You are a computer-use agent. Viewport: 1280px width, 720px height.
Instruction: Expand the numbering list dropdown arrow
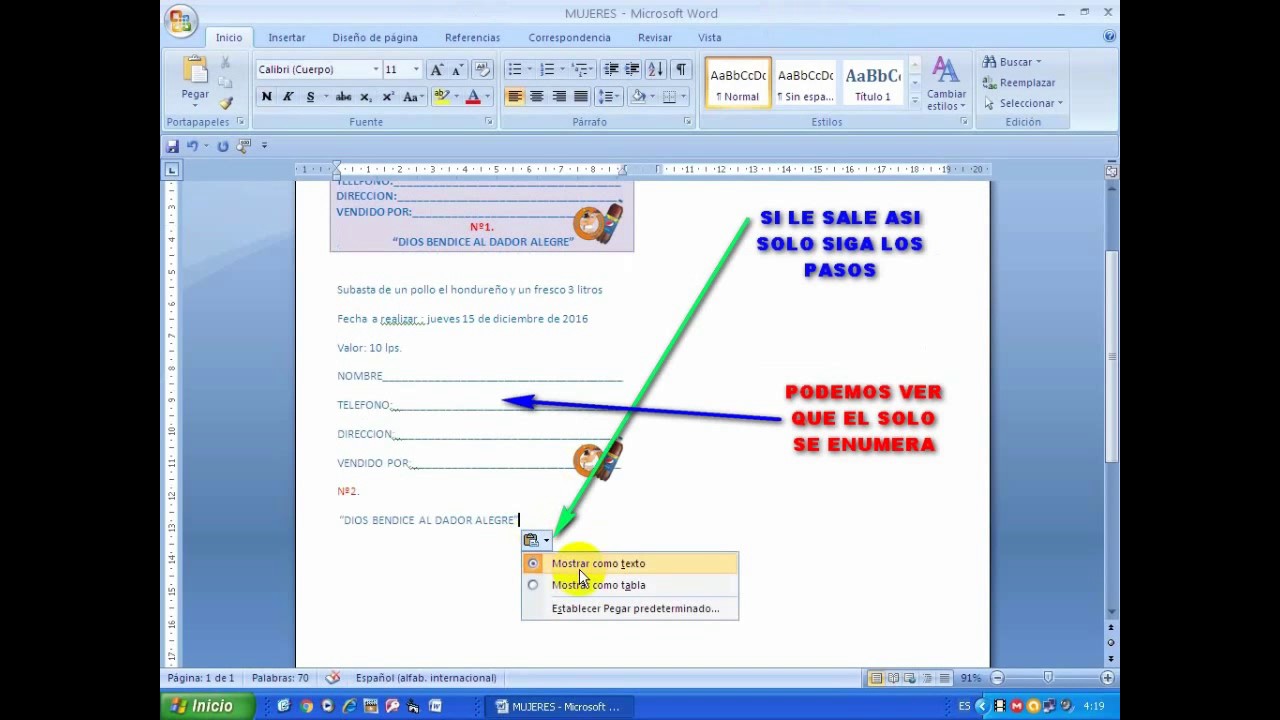tap(562, 70)
